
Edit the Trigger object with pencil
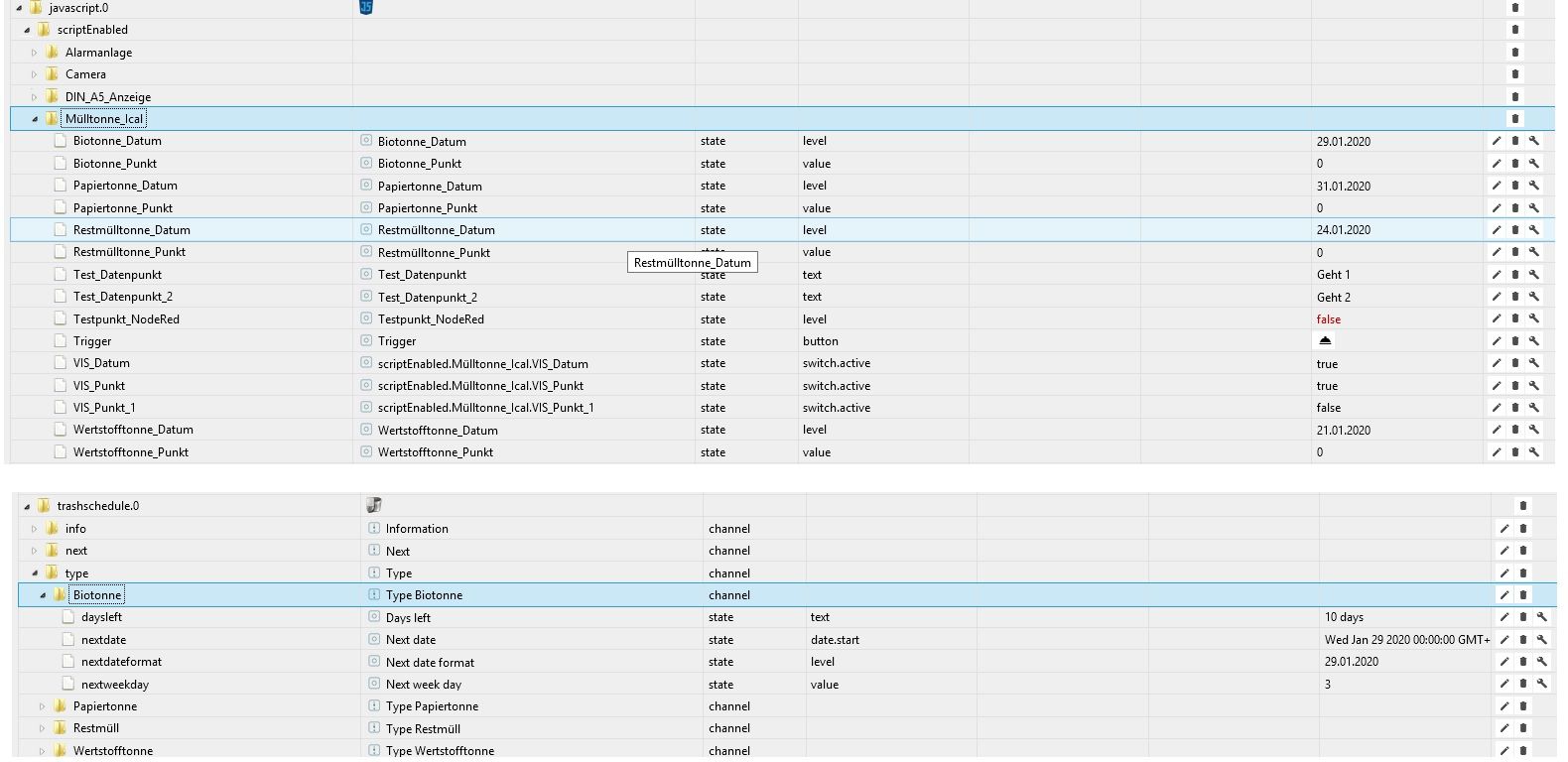pyautogui.click(x=1497, y=340)
